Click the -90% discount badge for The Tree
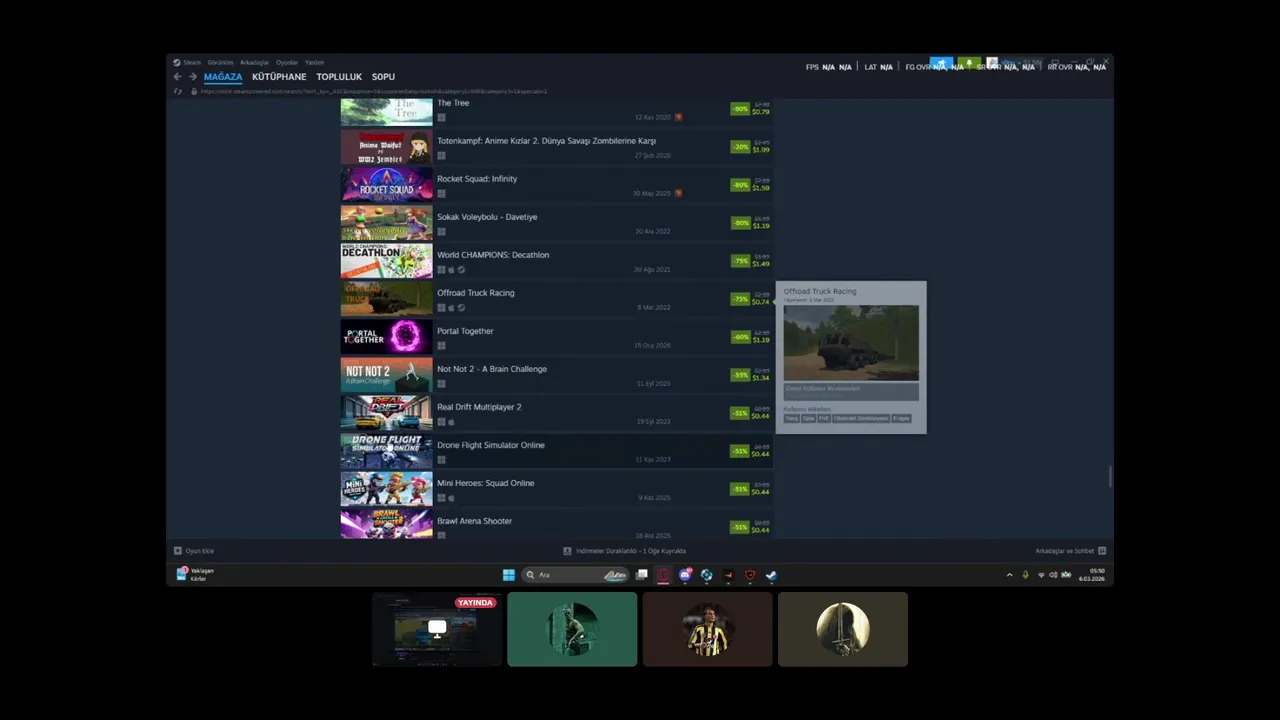Viewport: 1280px width, 720px height. tap(740, 109)
